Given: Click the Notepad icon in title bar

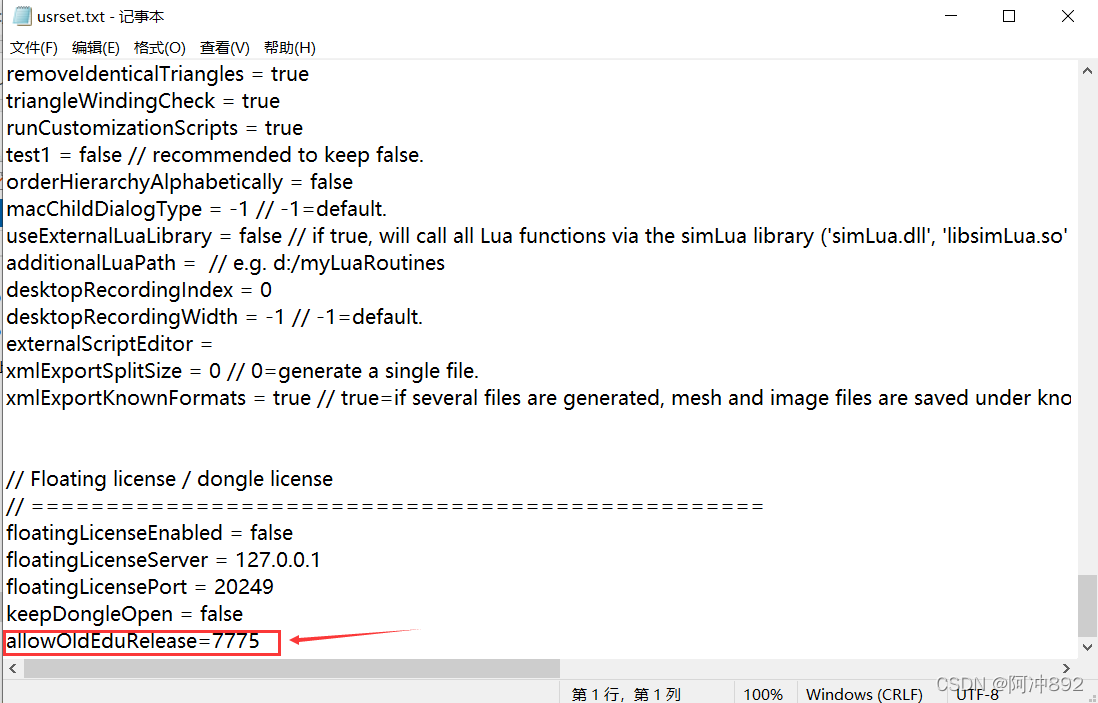Looking at the screenshot, I should point(22,15).
